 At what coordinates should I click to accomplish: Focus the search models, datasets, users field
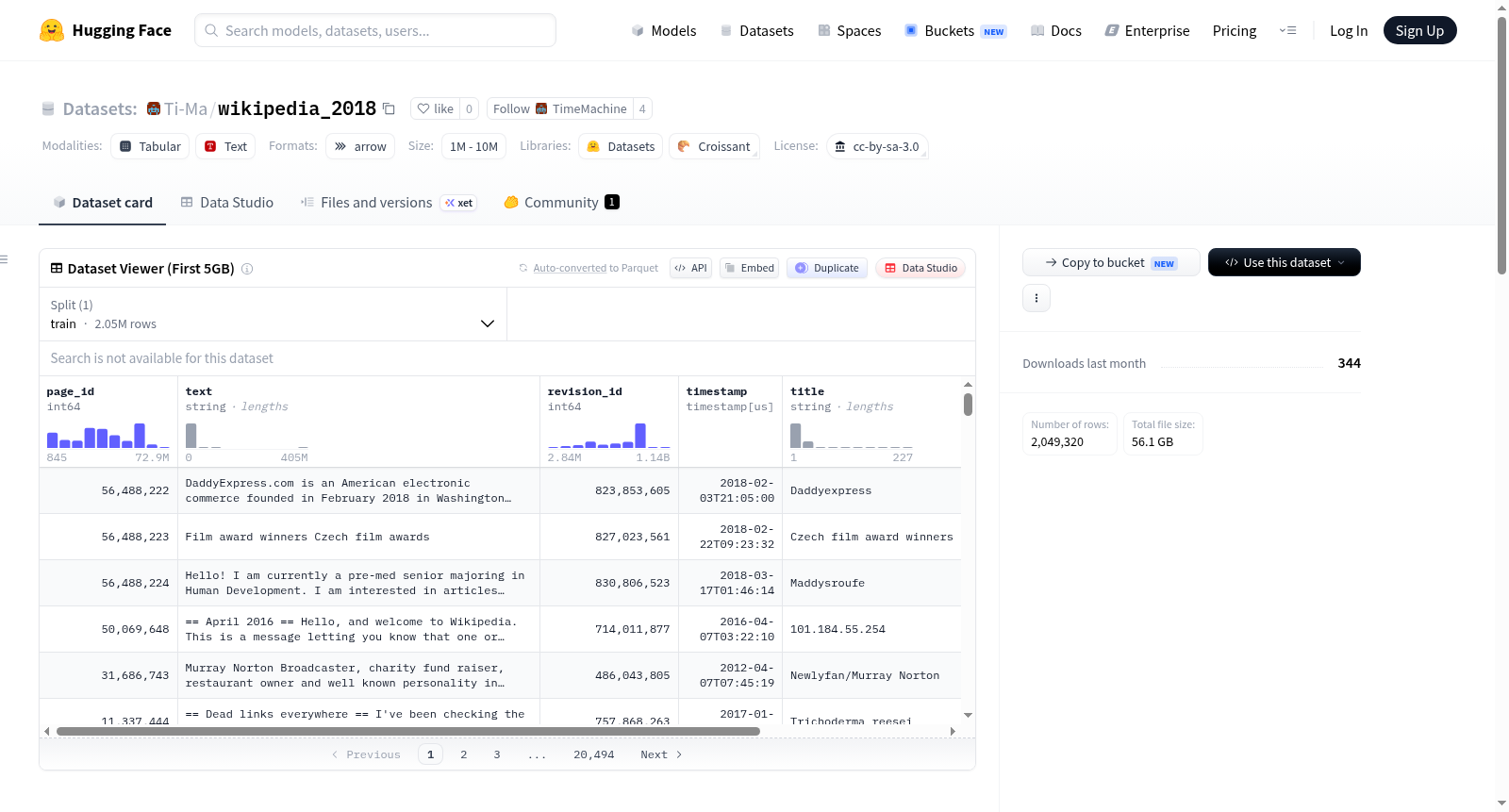375,30
